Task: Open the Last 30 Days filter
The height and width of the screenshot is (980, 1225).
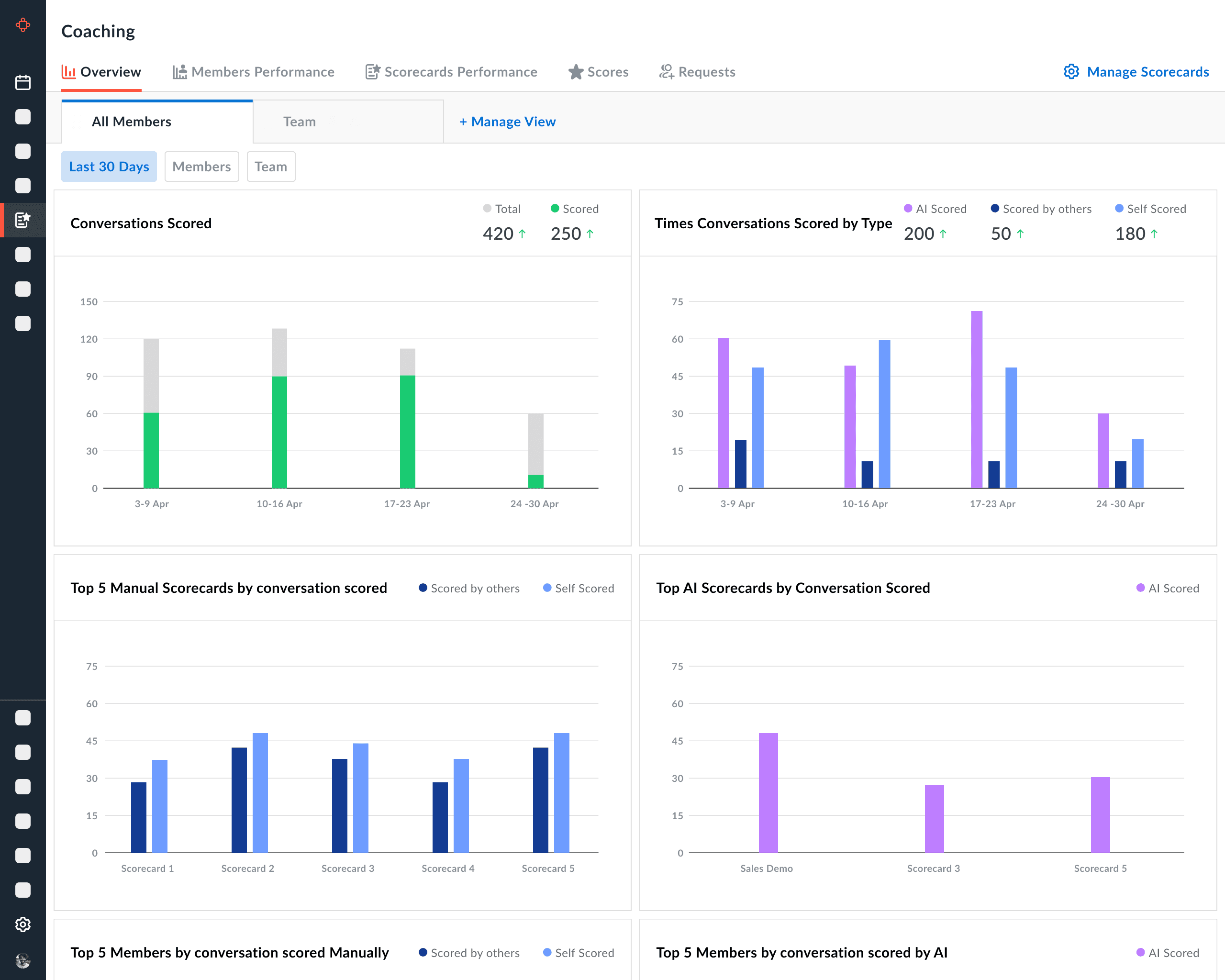Action: point(109,167)
